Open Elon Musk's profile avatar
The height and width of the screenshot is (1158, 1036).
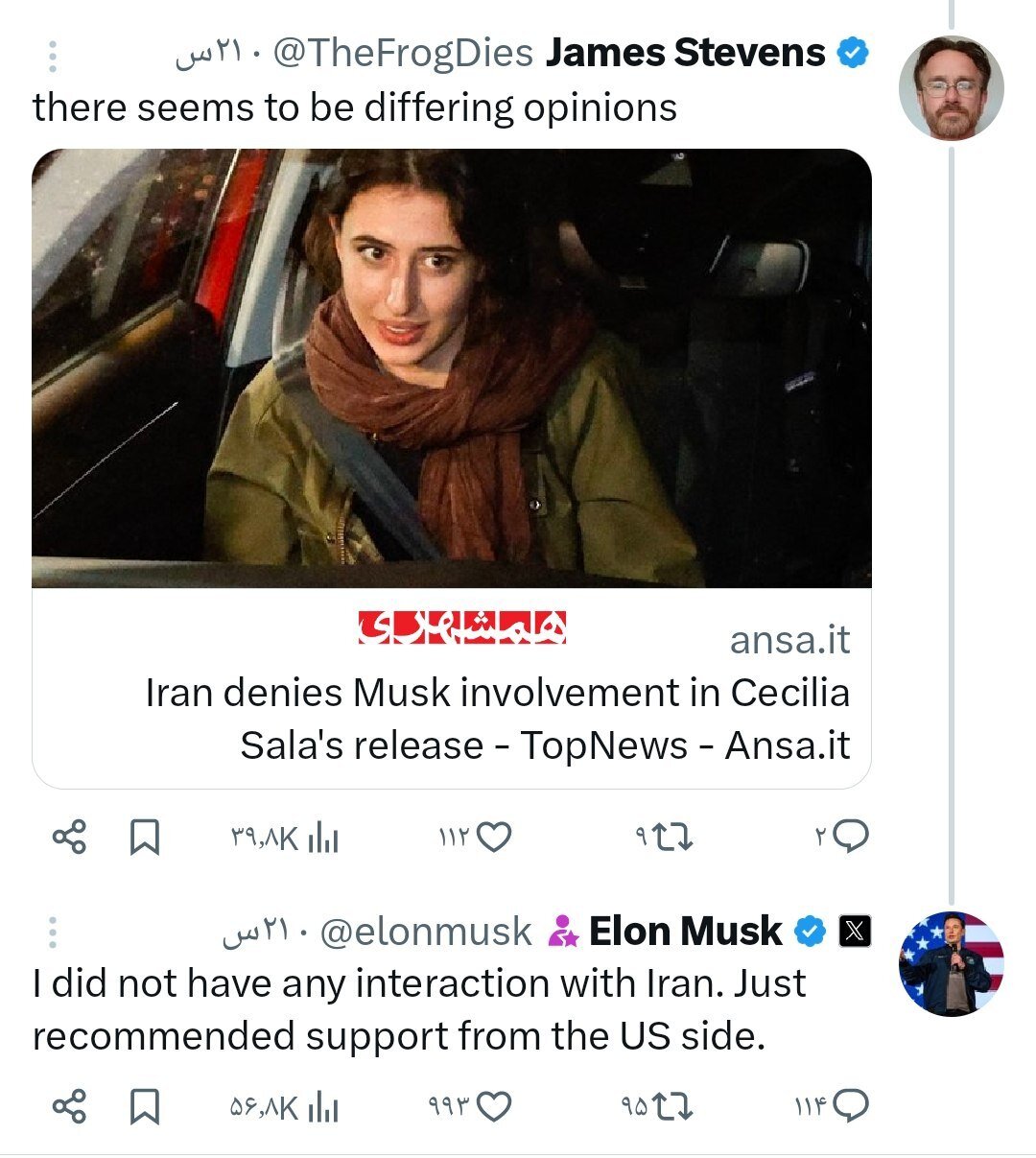coord(951,963)
